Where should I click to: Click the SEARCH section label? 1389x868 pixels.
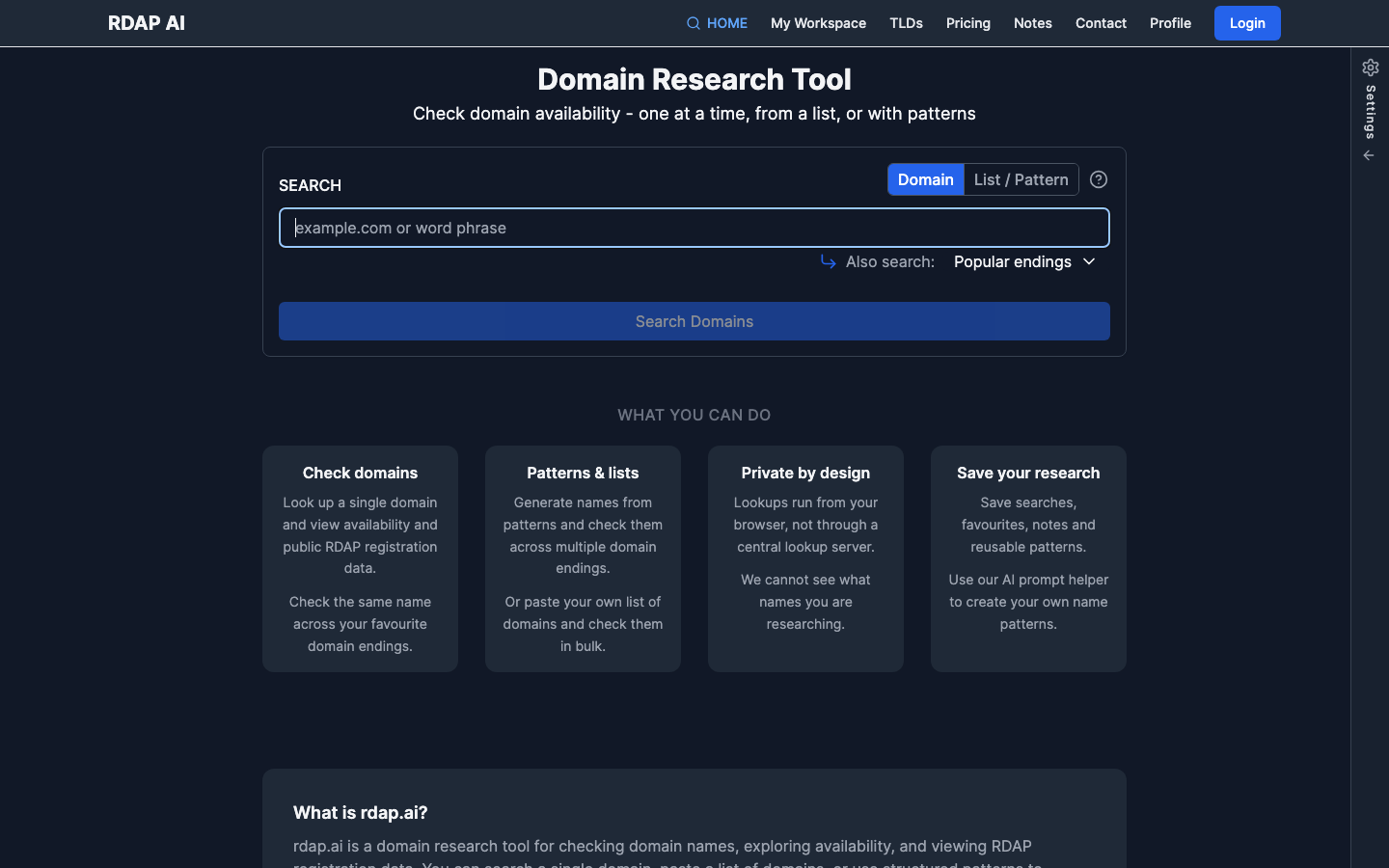pos(310,185)
